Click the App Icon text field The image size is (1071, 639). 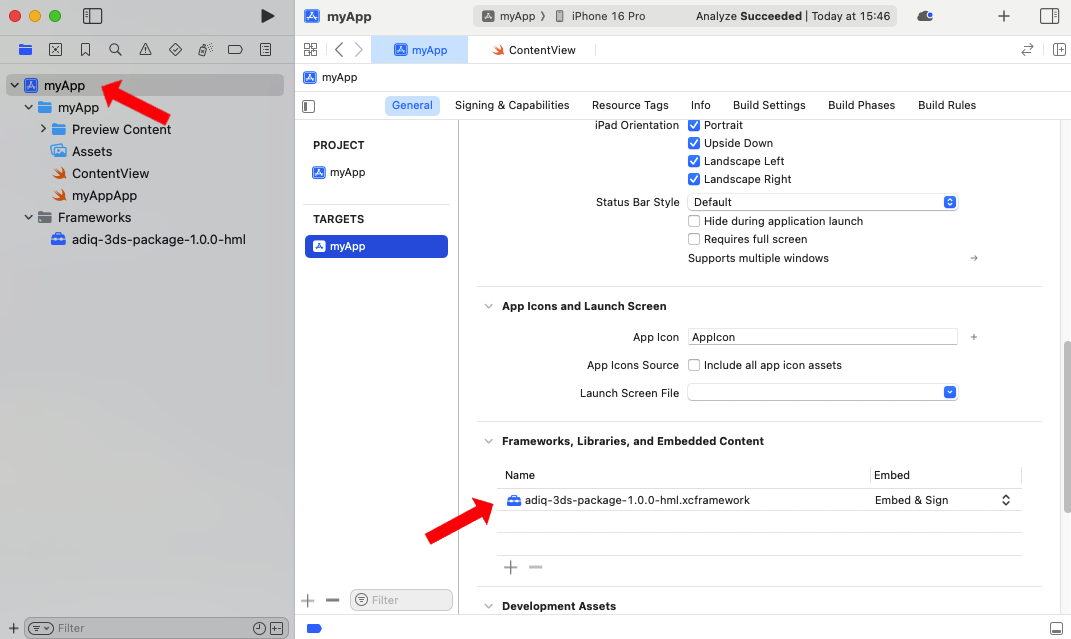[822, 337]
